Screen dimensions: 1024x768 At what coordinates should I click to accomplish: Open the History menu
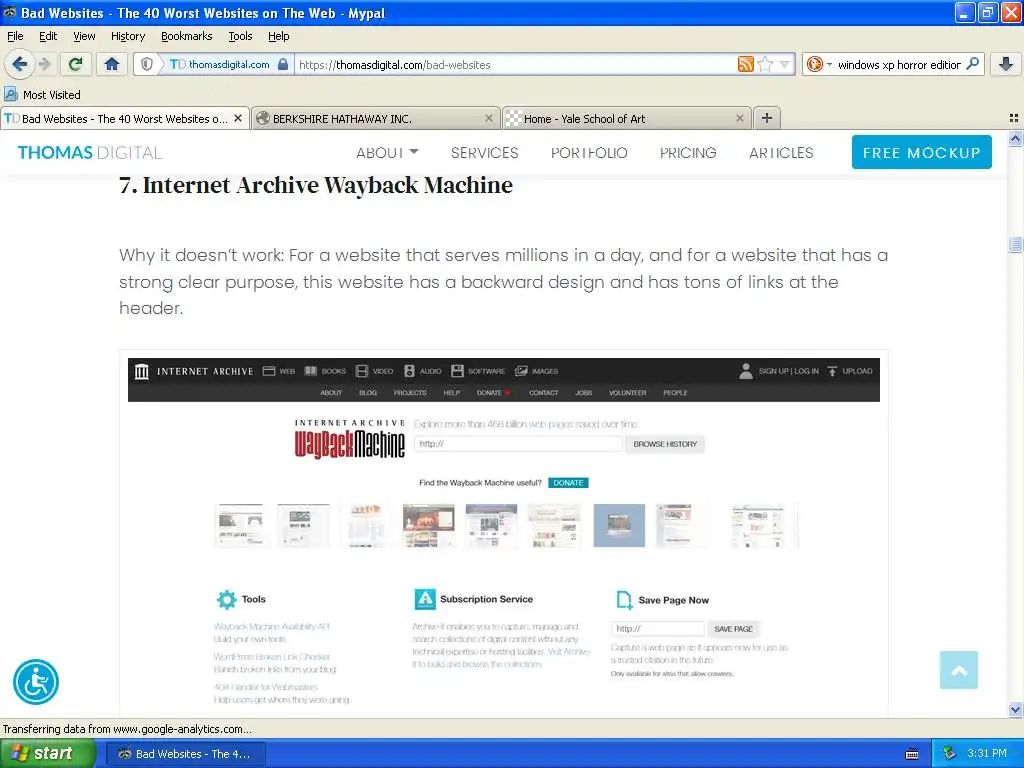pyautogui.click(x=127, y=36)
